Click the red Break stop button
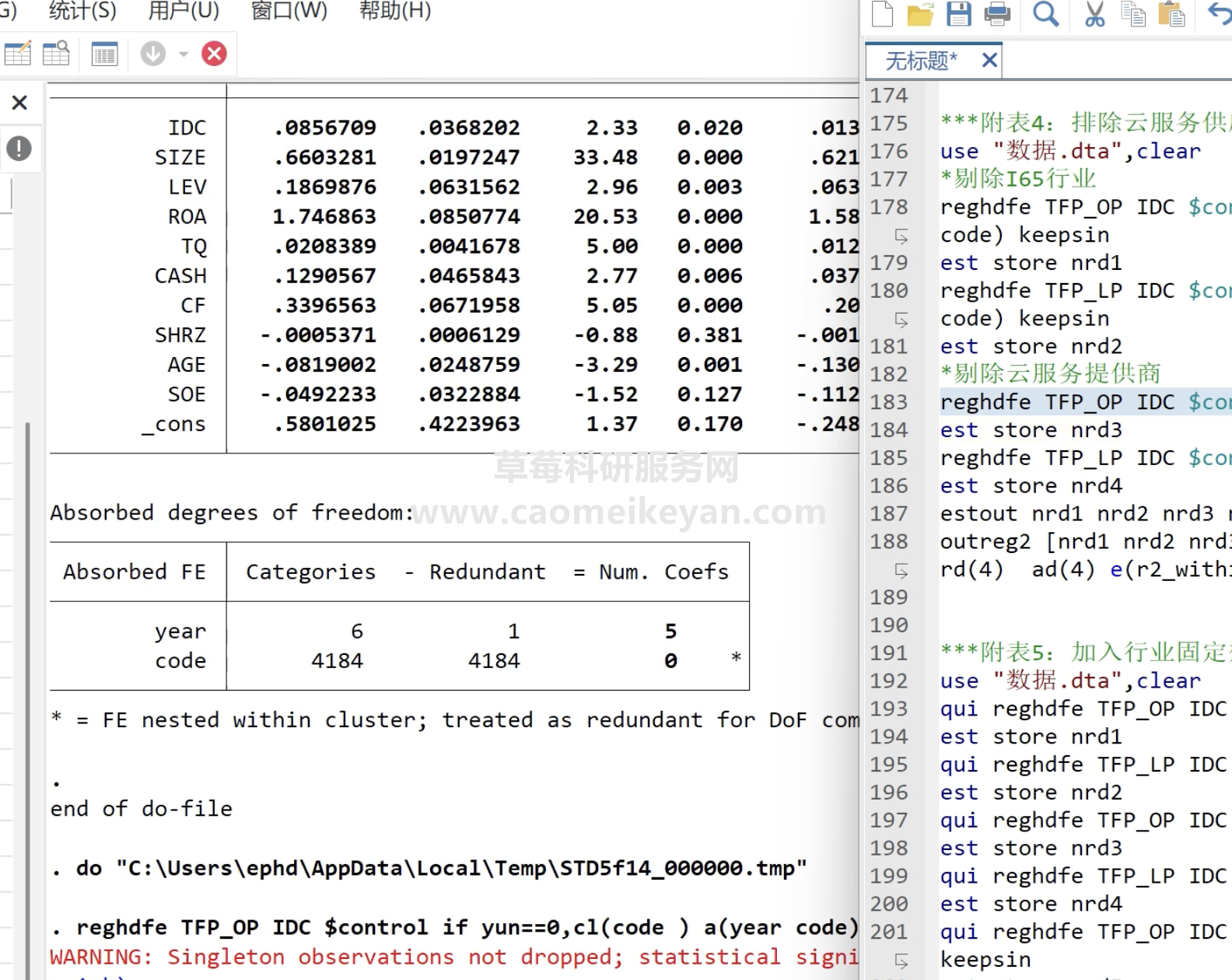 click(x=214, y=54)
